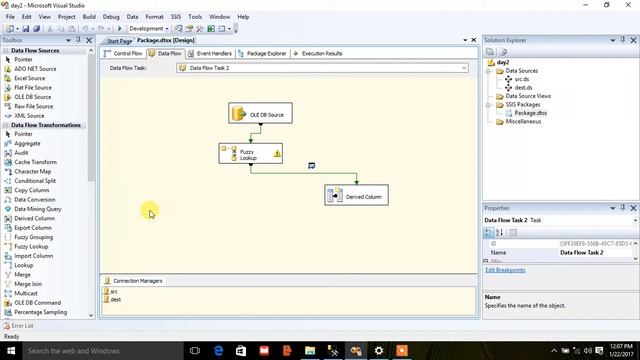Click the Save toolbar icon

26,29
